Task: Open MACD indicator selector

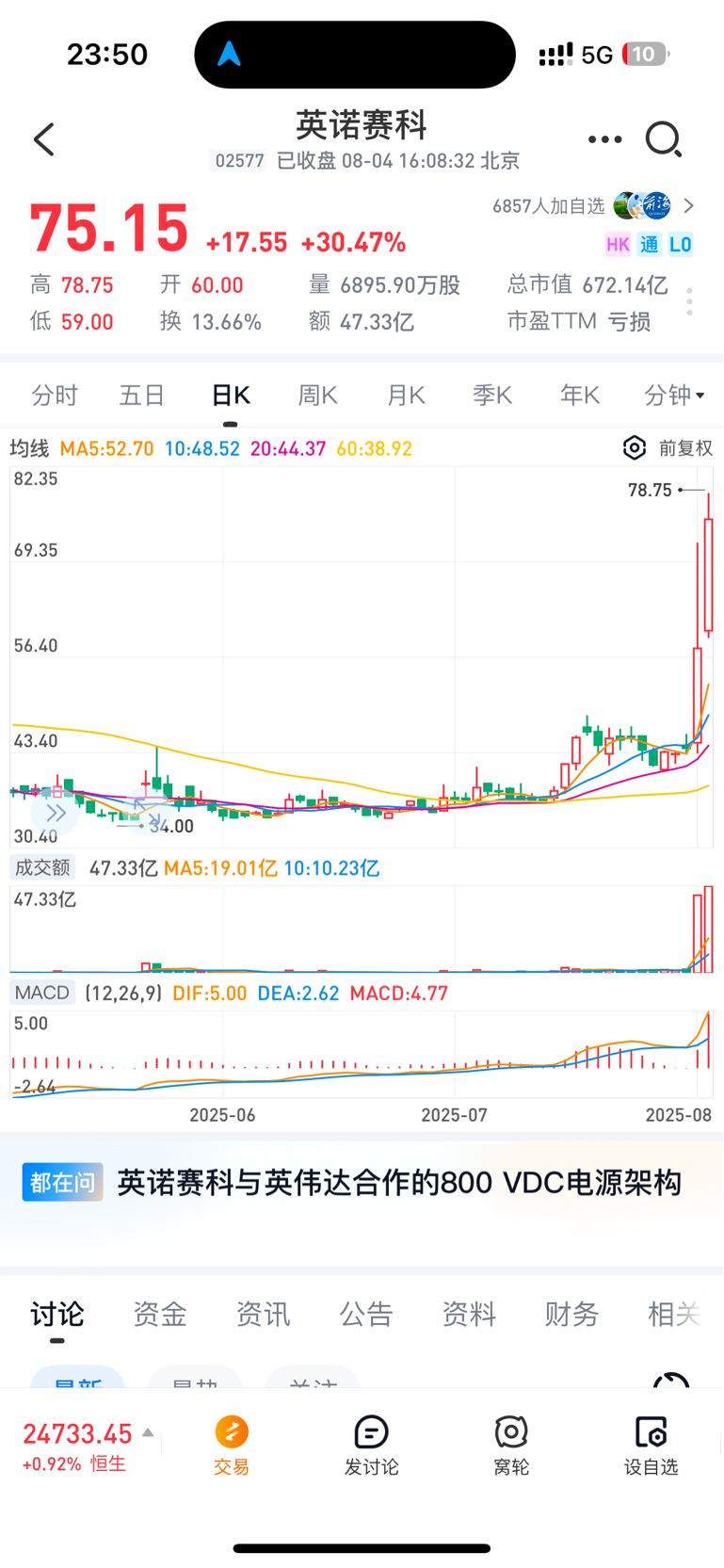Action: tap(42, 993)
